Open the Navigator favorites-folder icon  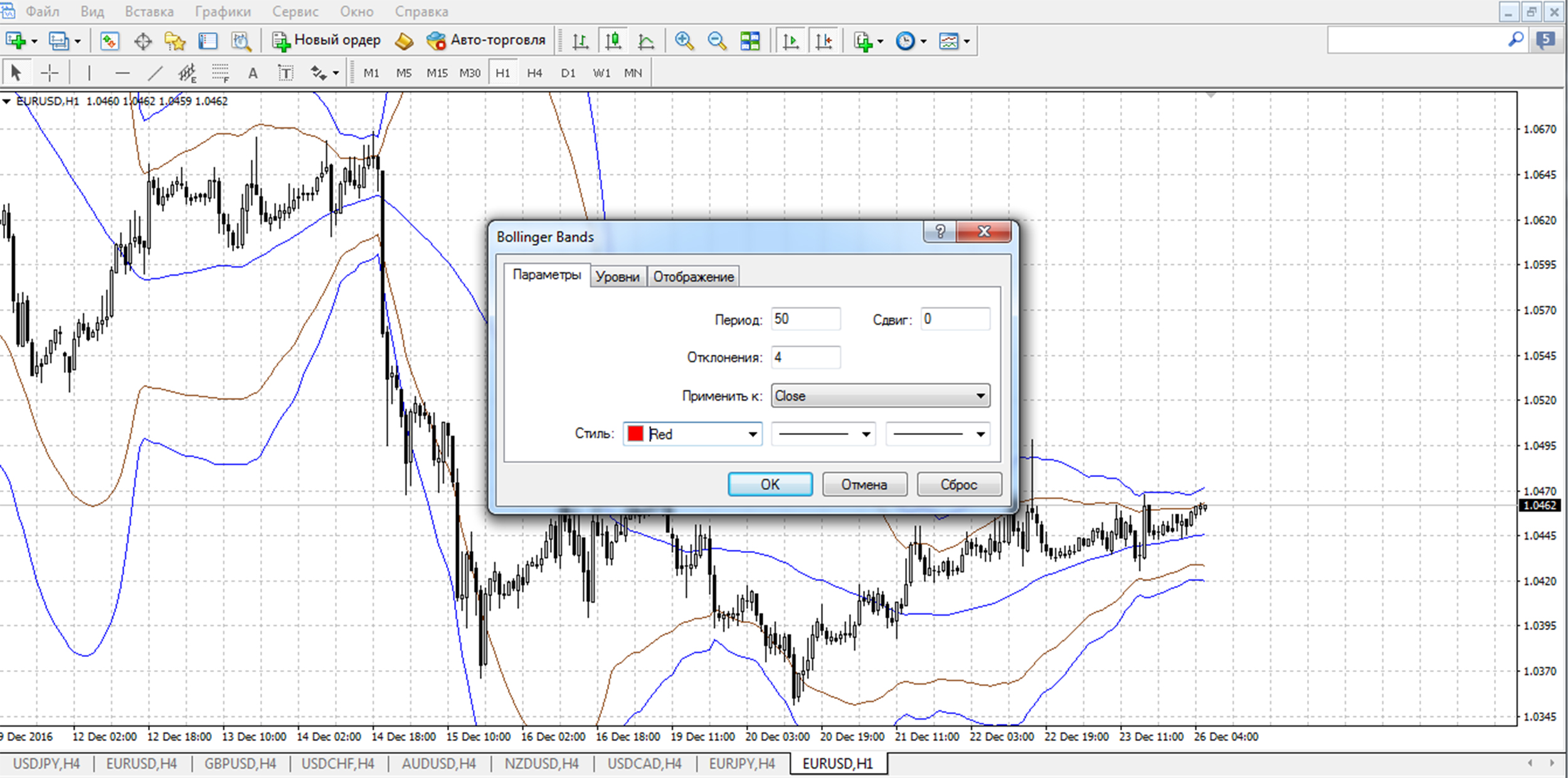[x=175, y=41]
